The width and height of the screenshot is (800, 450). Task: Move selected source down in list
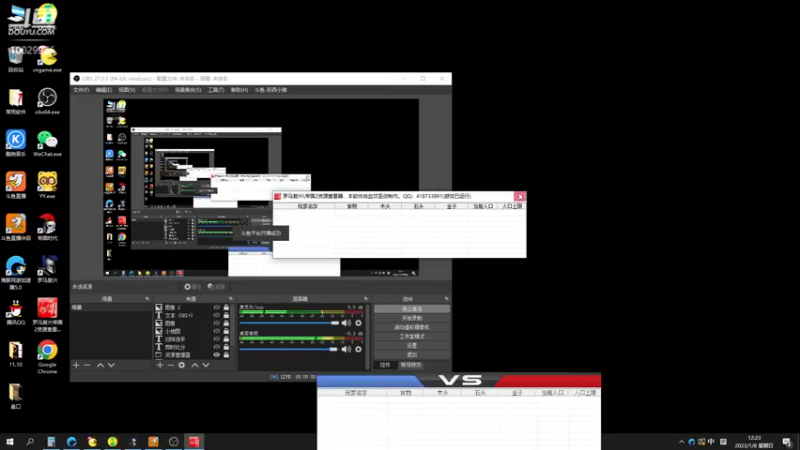(x=206, y=365)
